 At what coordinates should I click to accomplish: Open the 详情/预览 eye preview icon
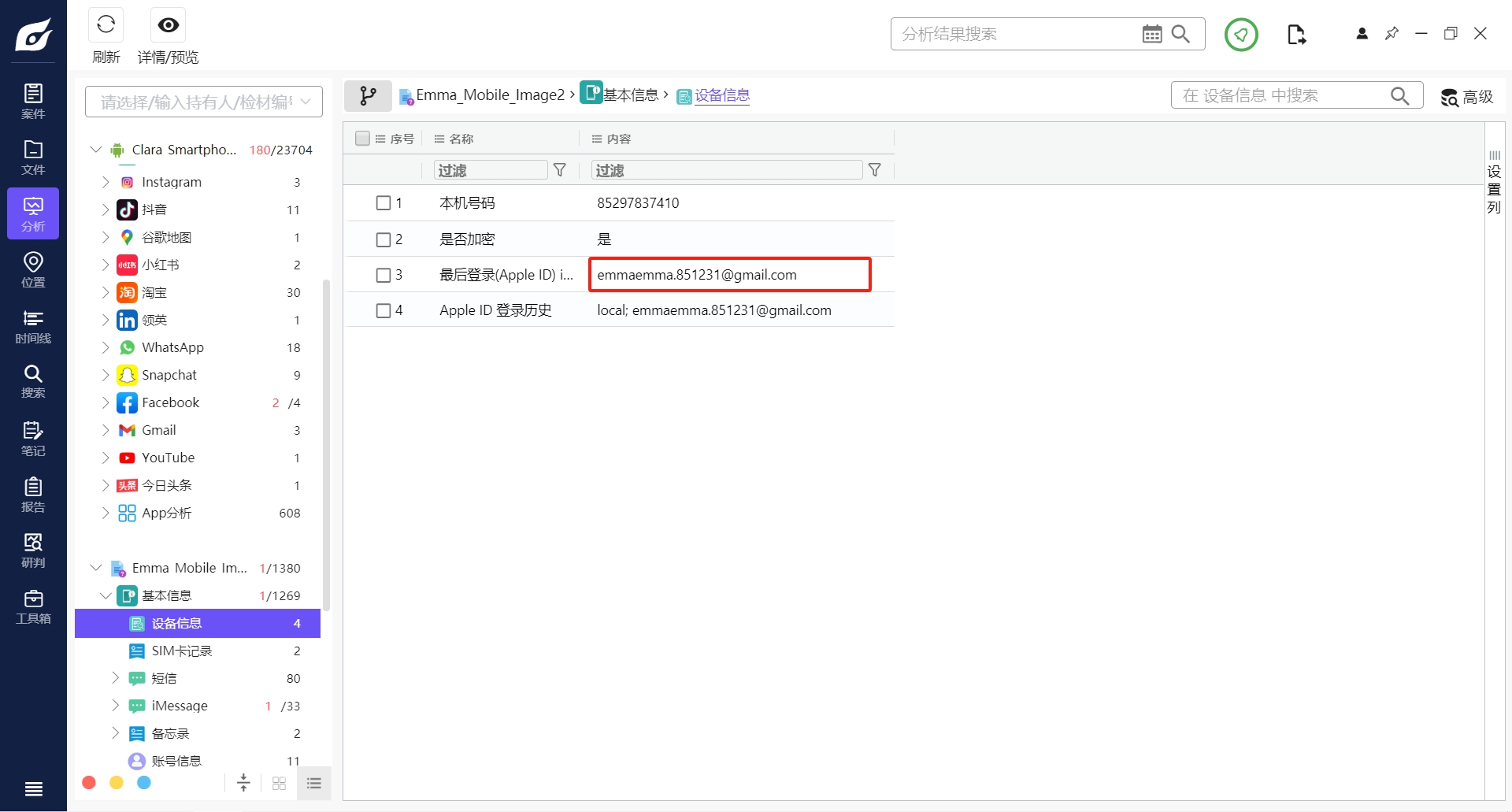tap(168, 25)
